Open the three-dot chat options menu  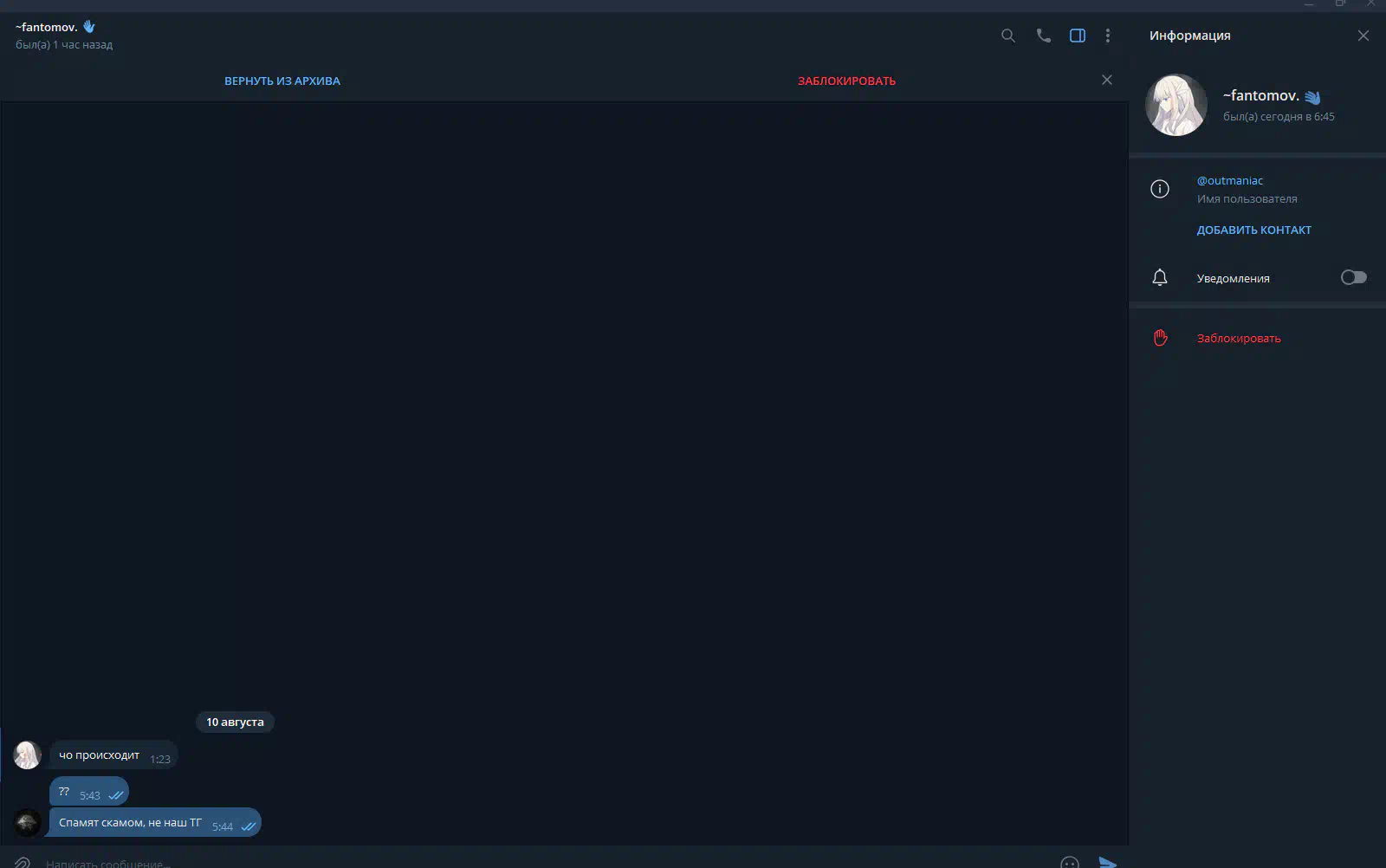point(1107,36)
